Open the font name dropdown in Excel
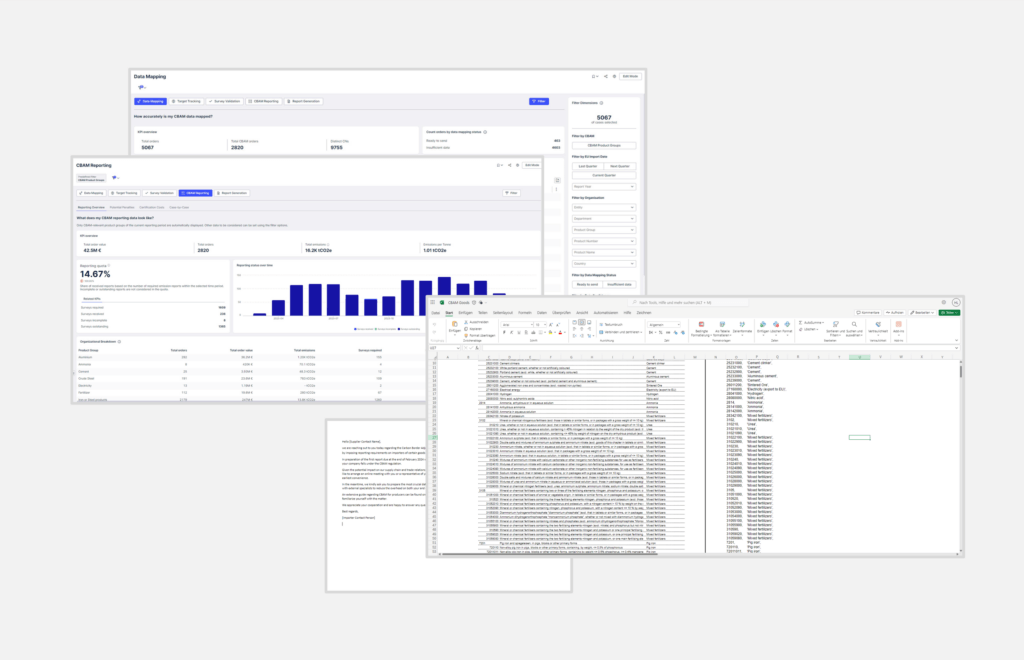1024x660 pixels. click(517, 324)
